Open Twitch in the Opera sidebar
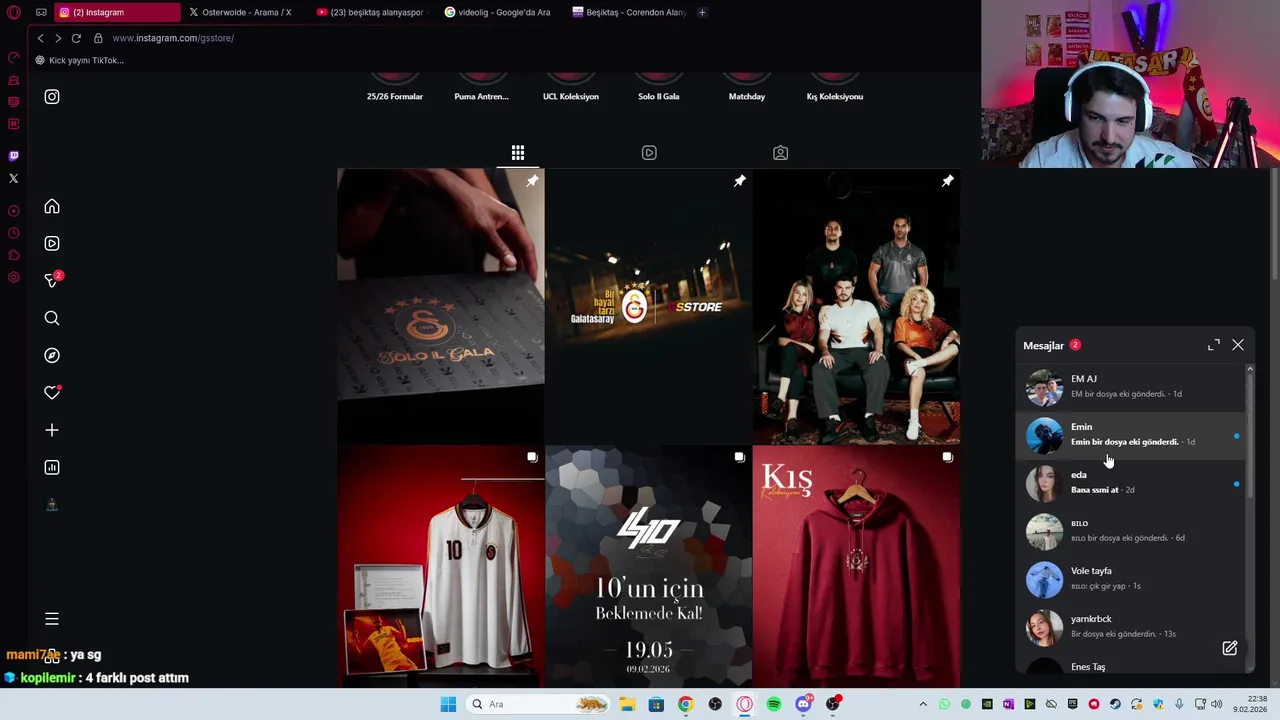 (x=14, y=156)
